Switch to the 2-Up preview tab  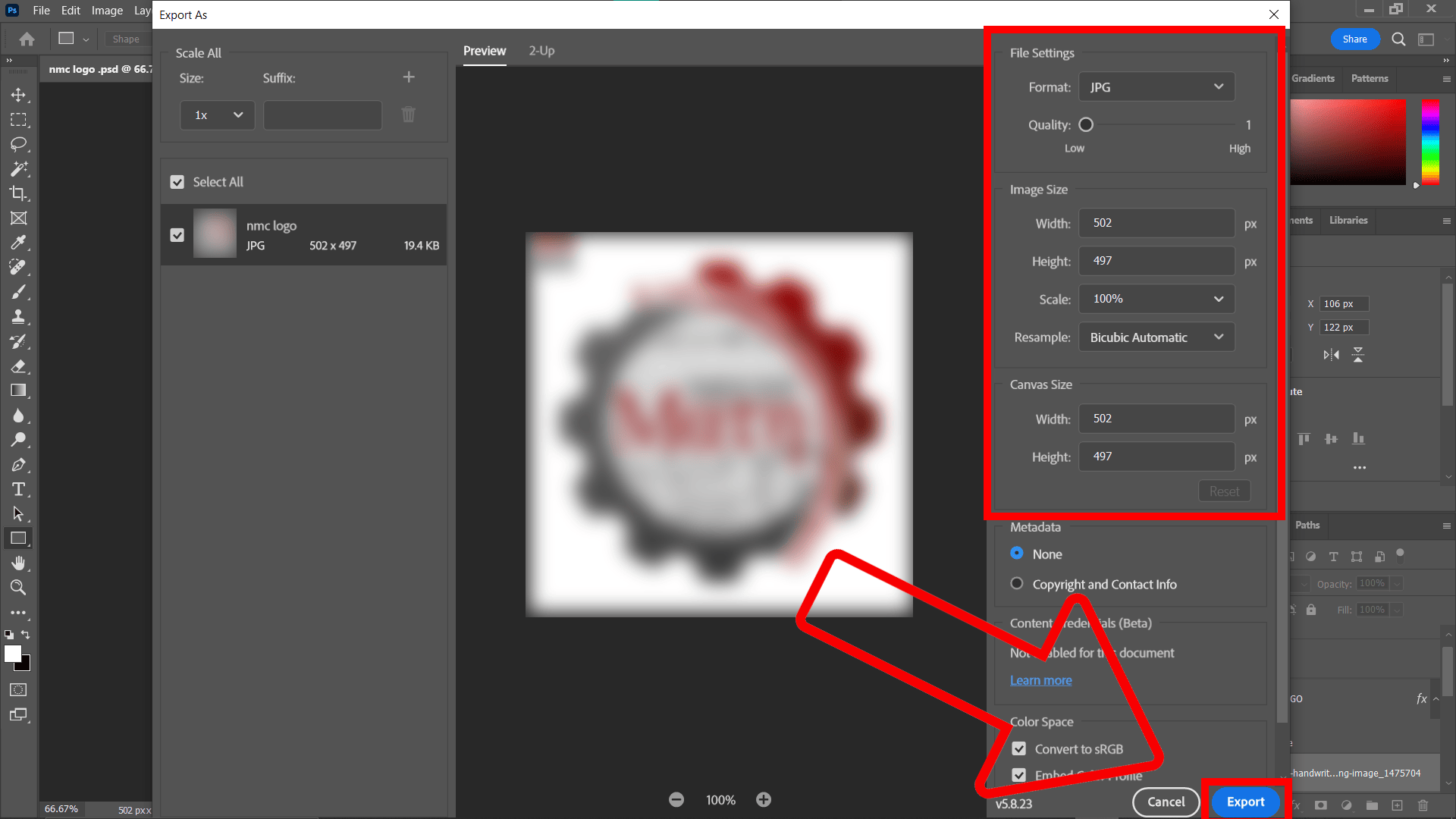(542, 50)
